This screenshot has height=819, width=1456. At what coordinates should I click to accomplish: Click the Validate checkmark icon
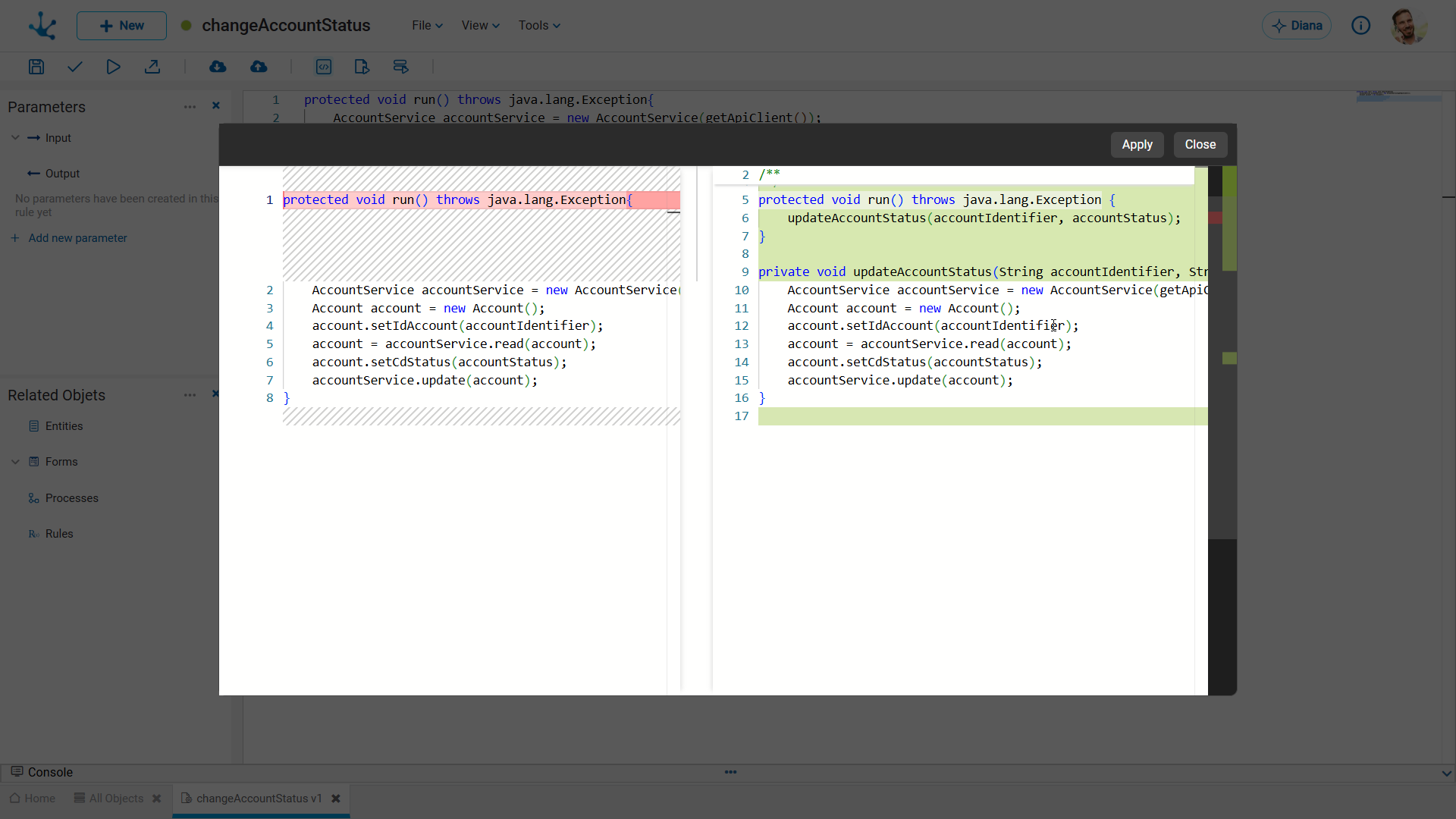74,67
